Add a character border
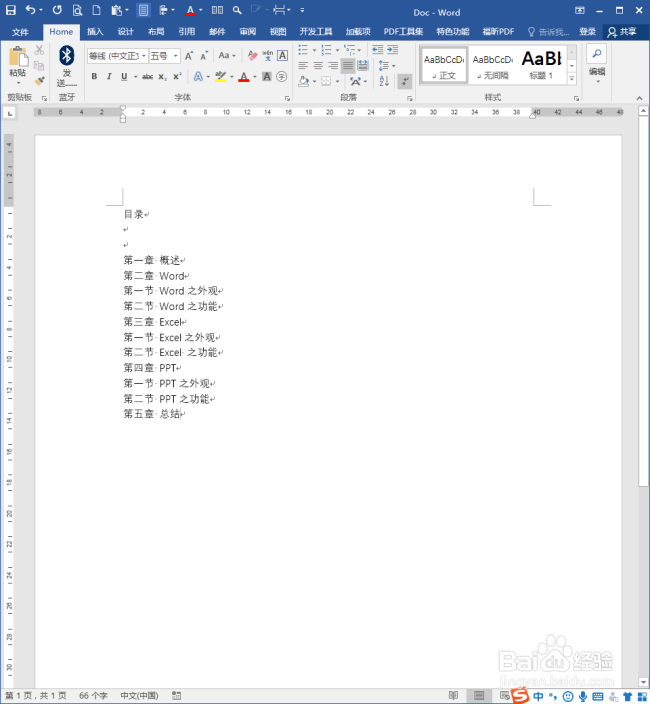Image resolution: width=650 pixels, height=704 pixels. point(282,56)
